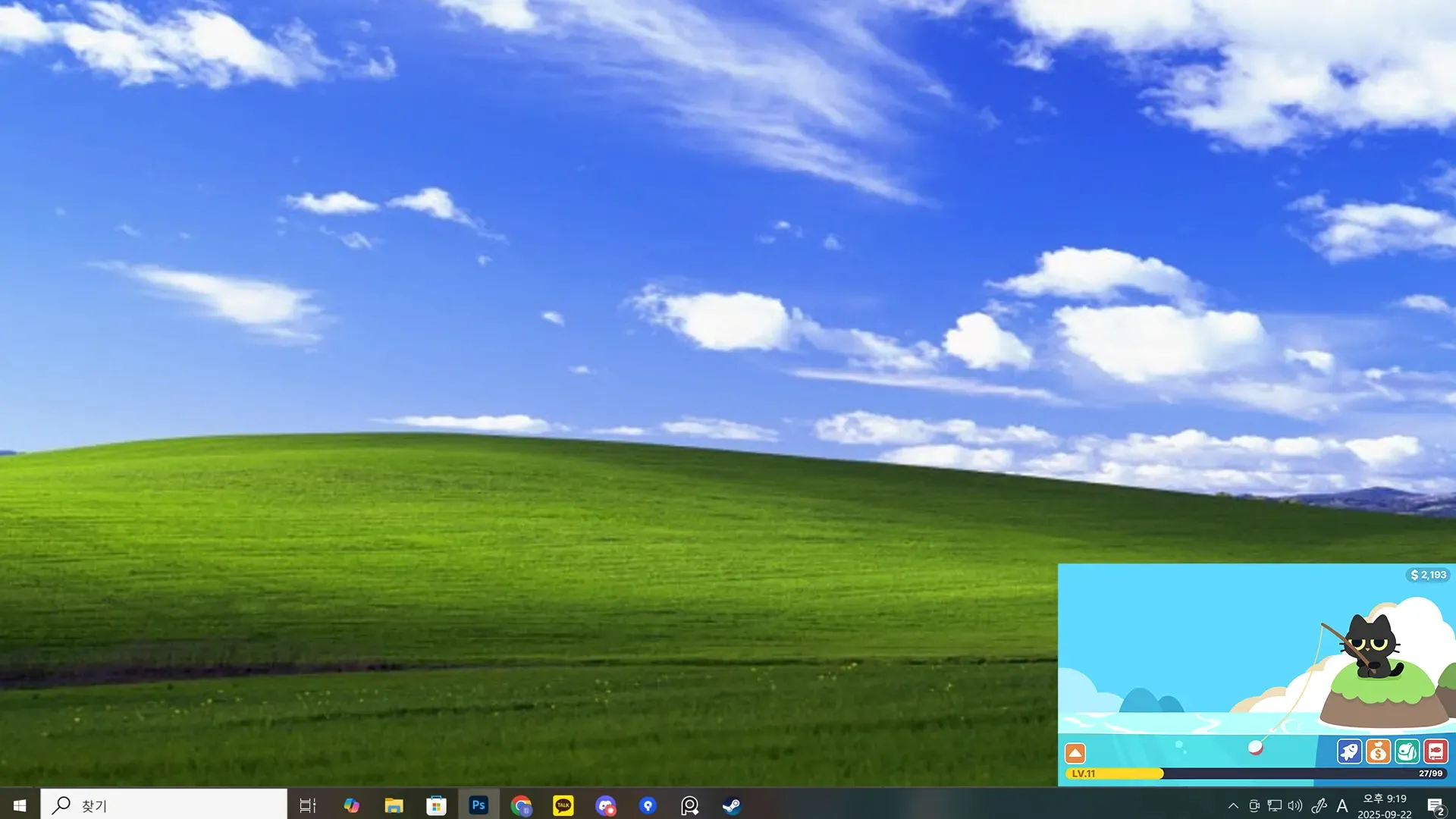Click the $ 2,193 money counter
1456x819 pixels.
1428,575
